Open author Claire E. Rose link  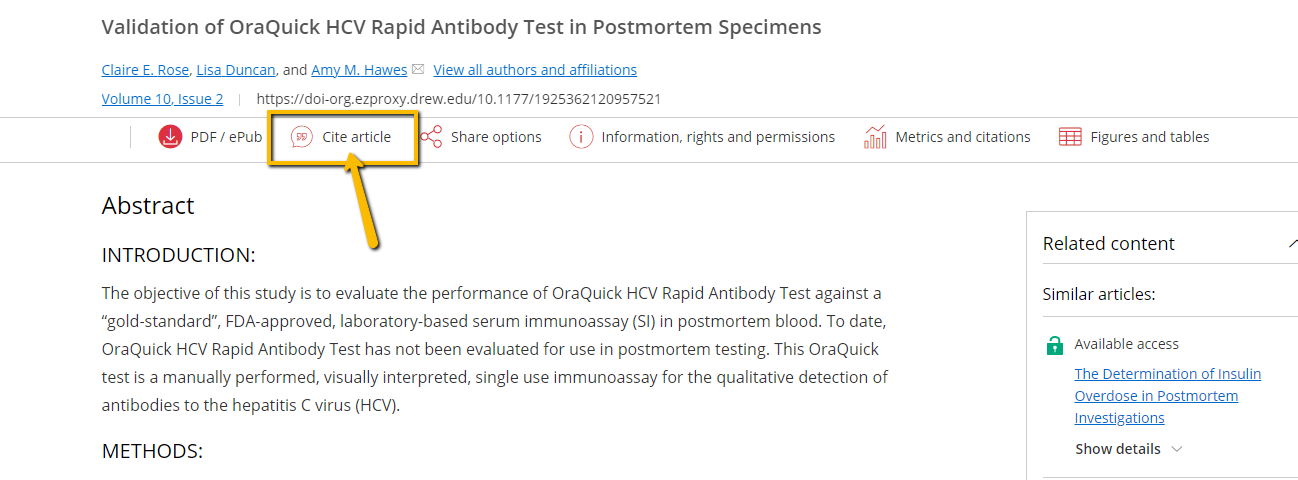pos(146,70)
